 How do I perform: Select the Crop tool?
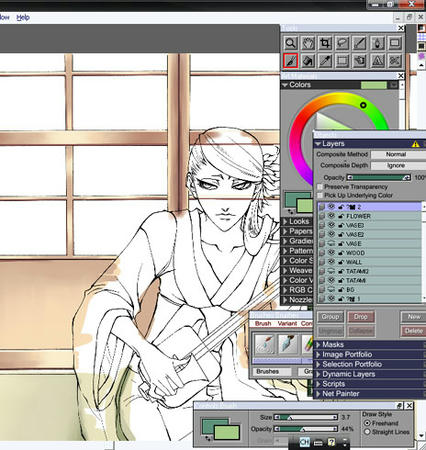[x=326, y=43]
